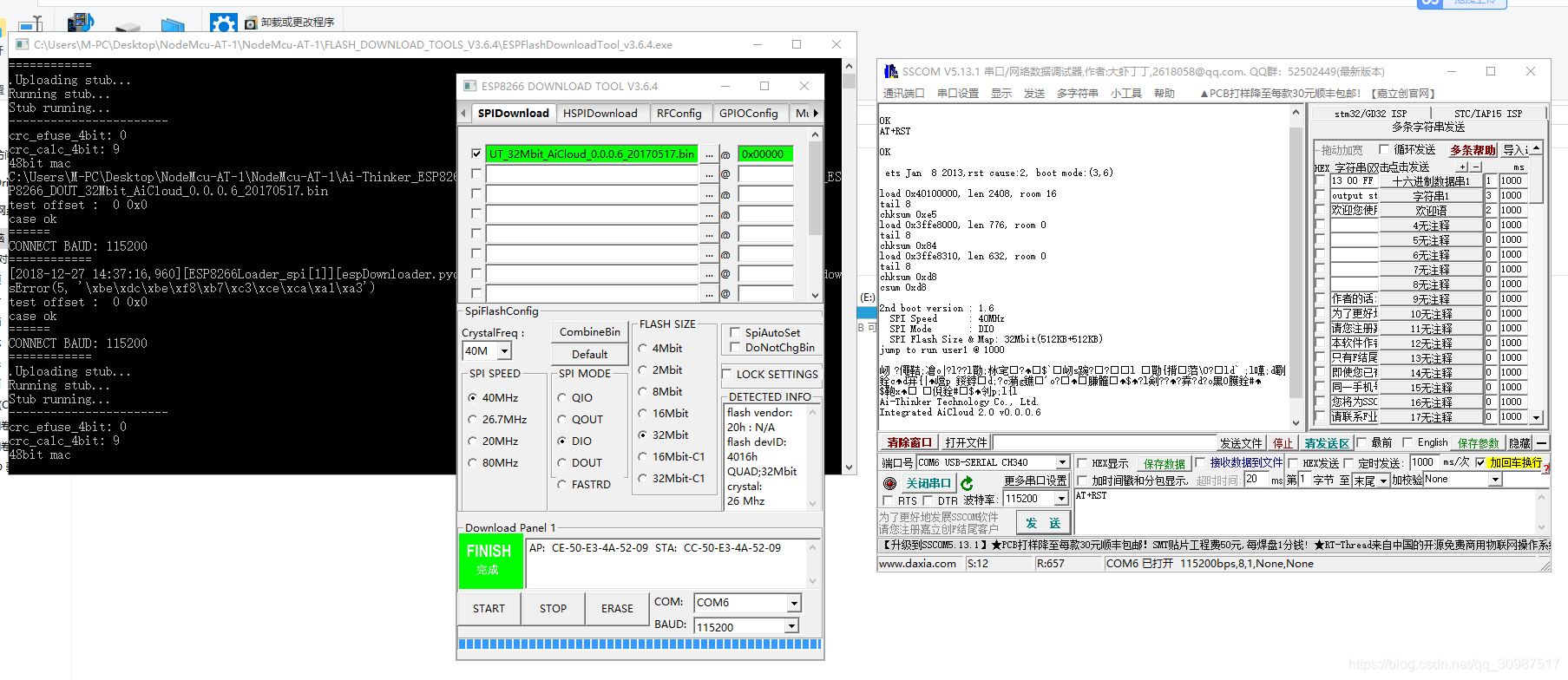1568x680 pixels.
Task: Open 多字符串 menu in SSCOM
Action: 1078,94
